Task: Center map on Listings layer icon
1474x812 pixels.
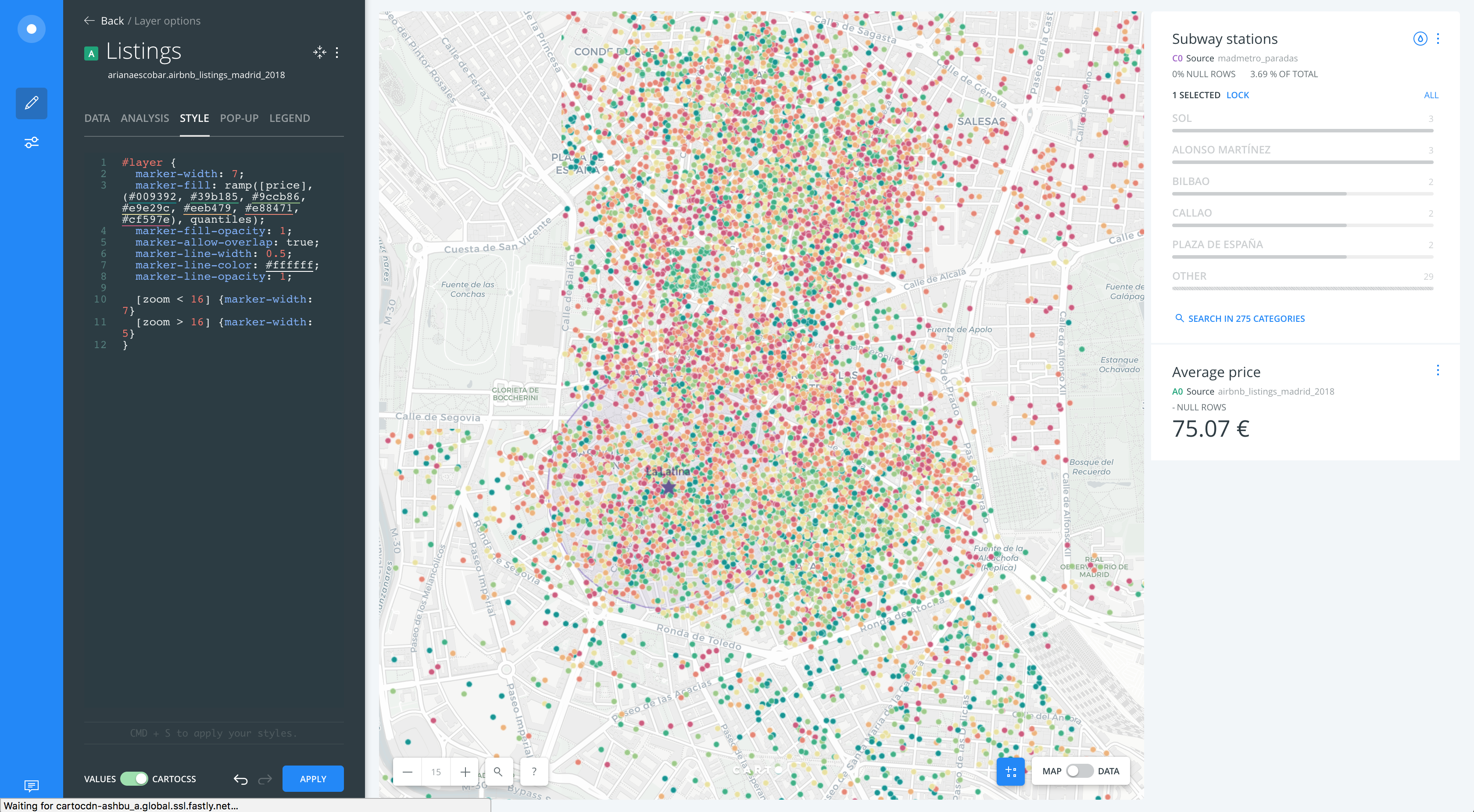Action: pos(320,53)
